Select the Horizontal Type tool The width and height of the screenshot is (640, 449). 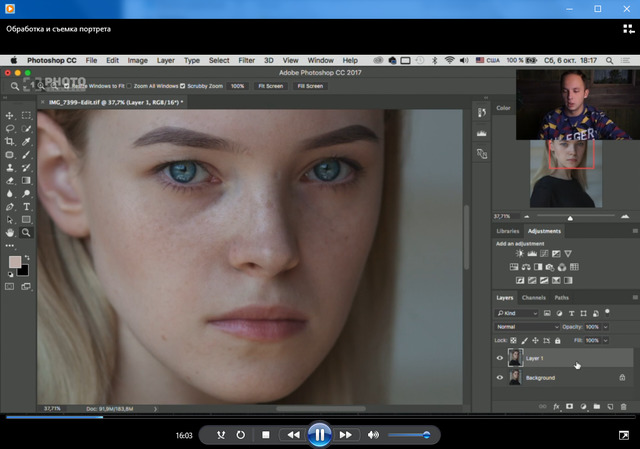click(x=26, y=206)
